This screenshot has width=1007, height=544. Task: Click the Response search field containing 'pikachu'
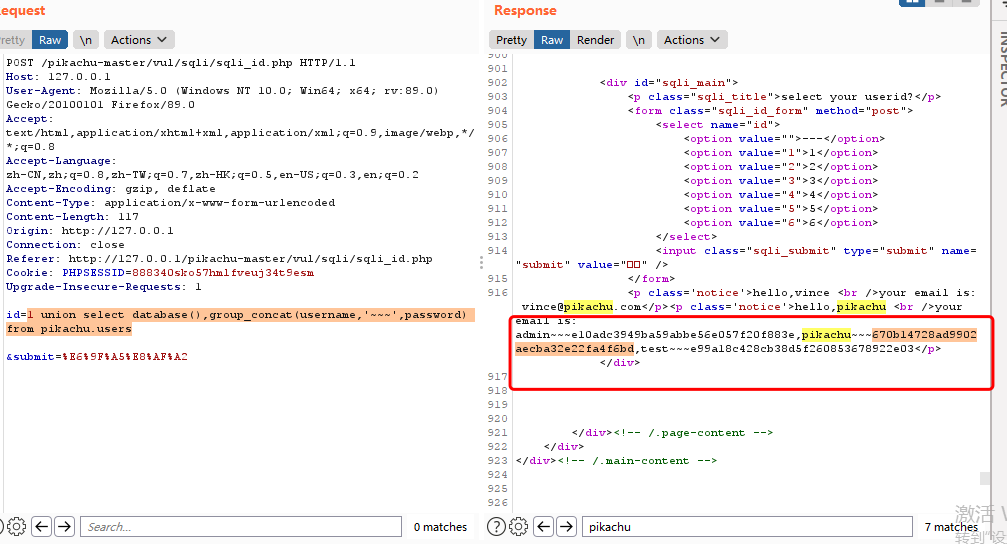[747, 527]
